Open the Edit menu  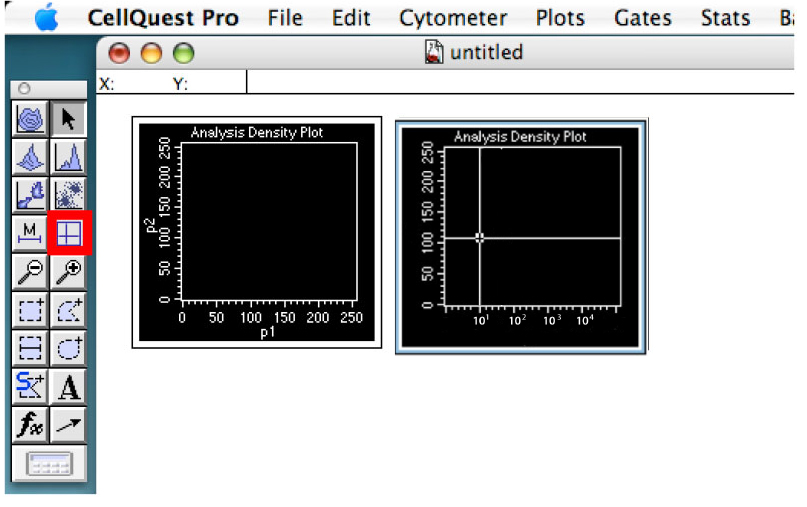tap(351, 18)
